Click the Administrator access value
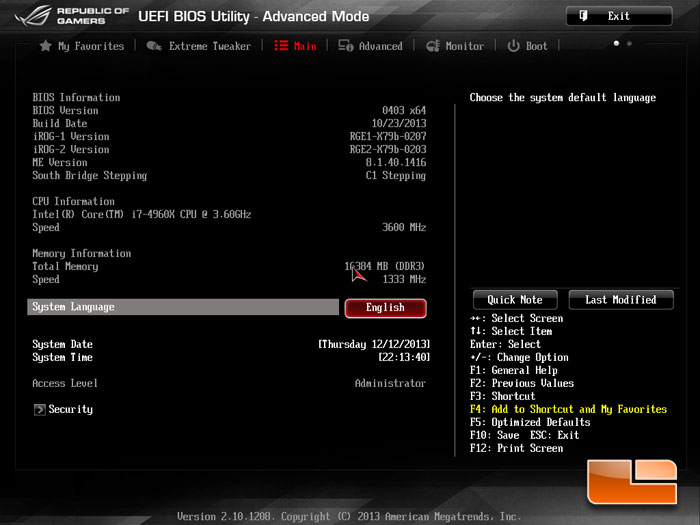 390,383
